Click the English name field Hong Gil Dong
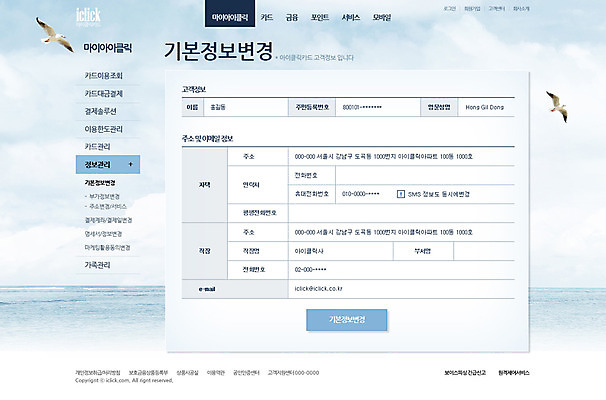606x400 pixels. [x=485, y=107]
